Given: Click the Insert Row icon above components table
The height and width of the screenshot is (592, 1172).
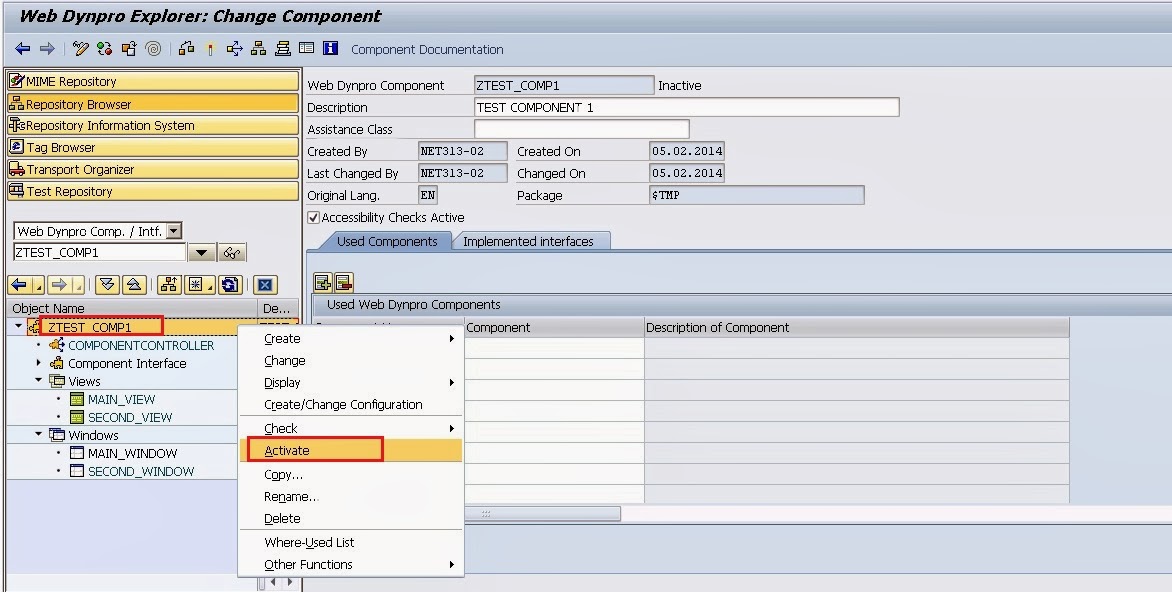Looking at the screenshot, I should pyautogui.click(x=323, y=283).
